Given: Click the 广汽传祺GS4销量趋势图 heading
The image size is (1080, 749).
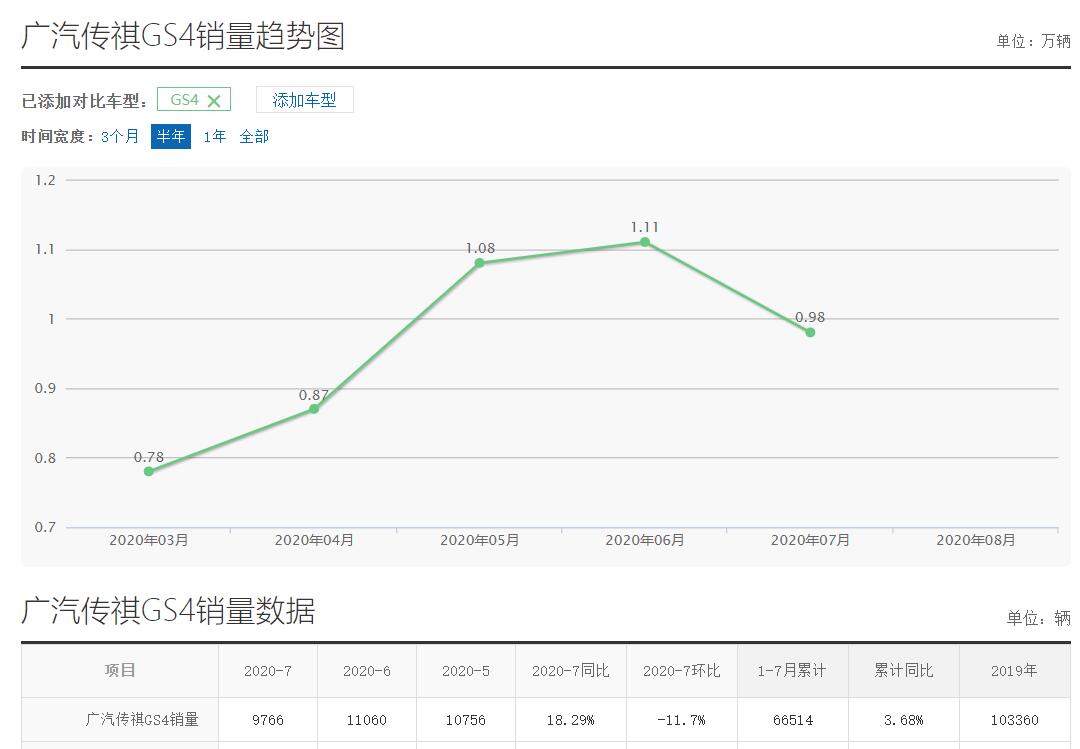Looking at the screenshot, I should (183, 36).
